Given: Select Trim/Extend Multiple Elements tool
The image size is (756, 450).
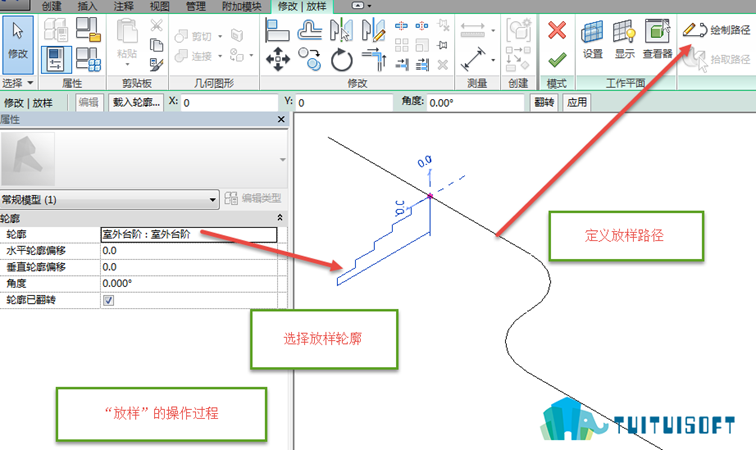Looking at the screenshot, I should 422,64.
